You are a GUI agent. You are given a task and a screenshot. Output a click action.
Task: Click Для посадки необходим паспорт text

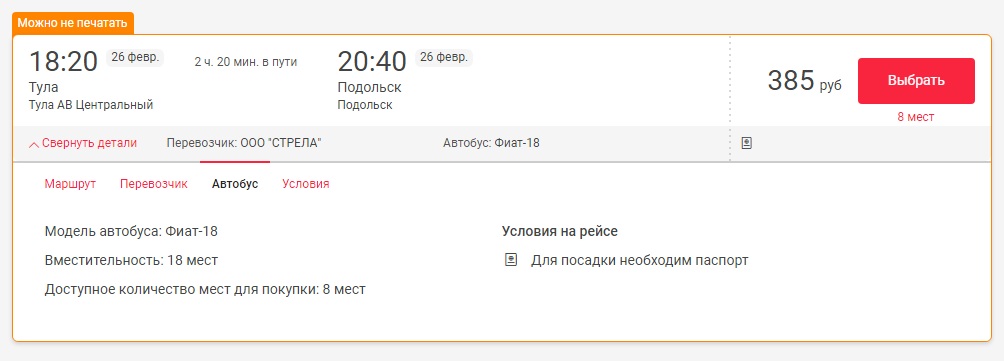[640, 261]
